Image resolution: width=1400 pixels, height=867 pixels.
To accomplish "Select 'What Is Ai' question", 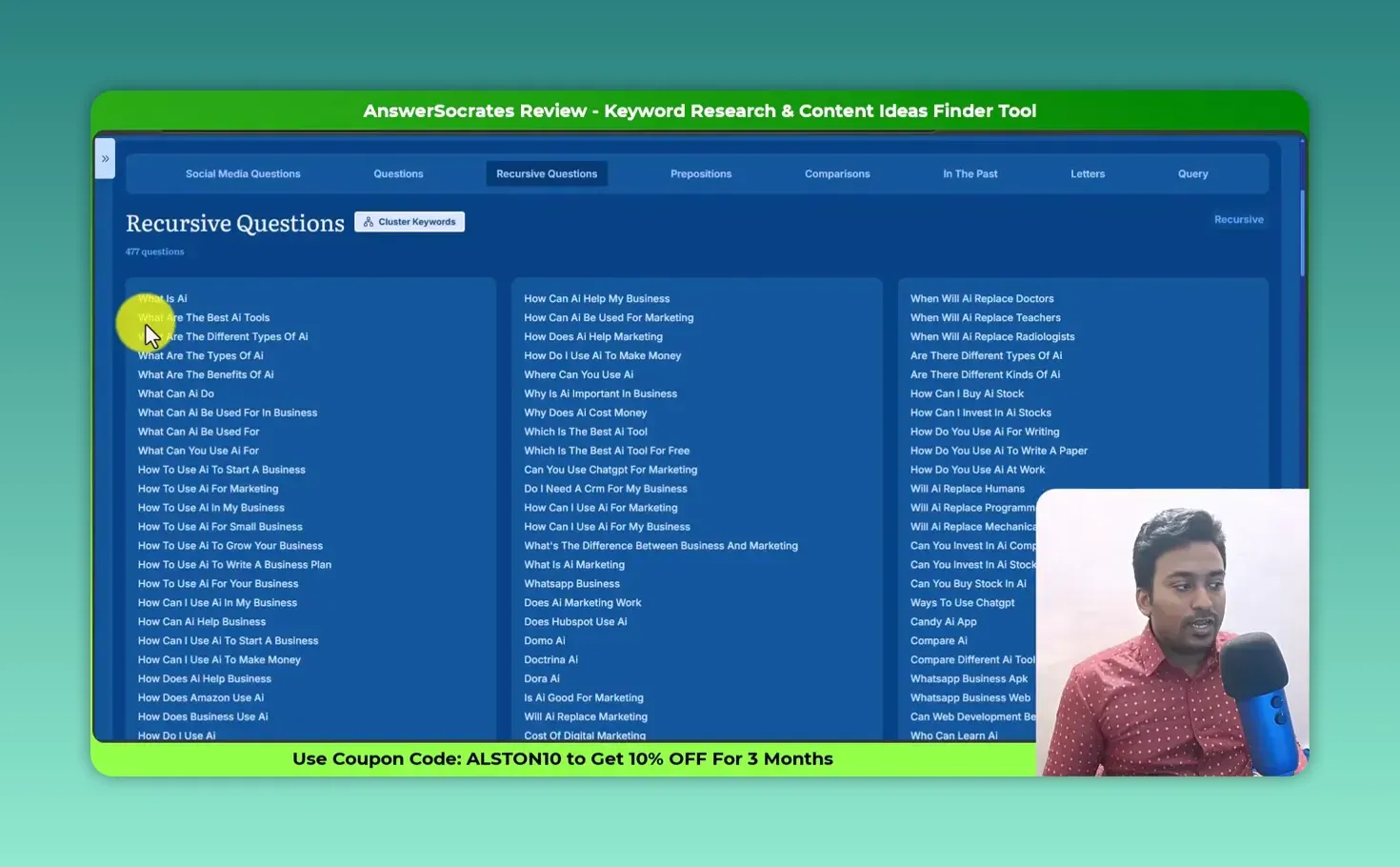I will click(163, 299).
